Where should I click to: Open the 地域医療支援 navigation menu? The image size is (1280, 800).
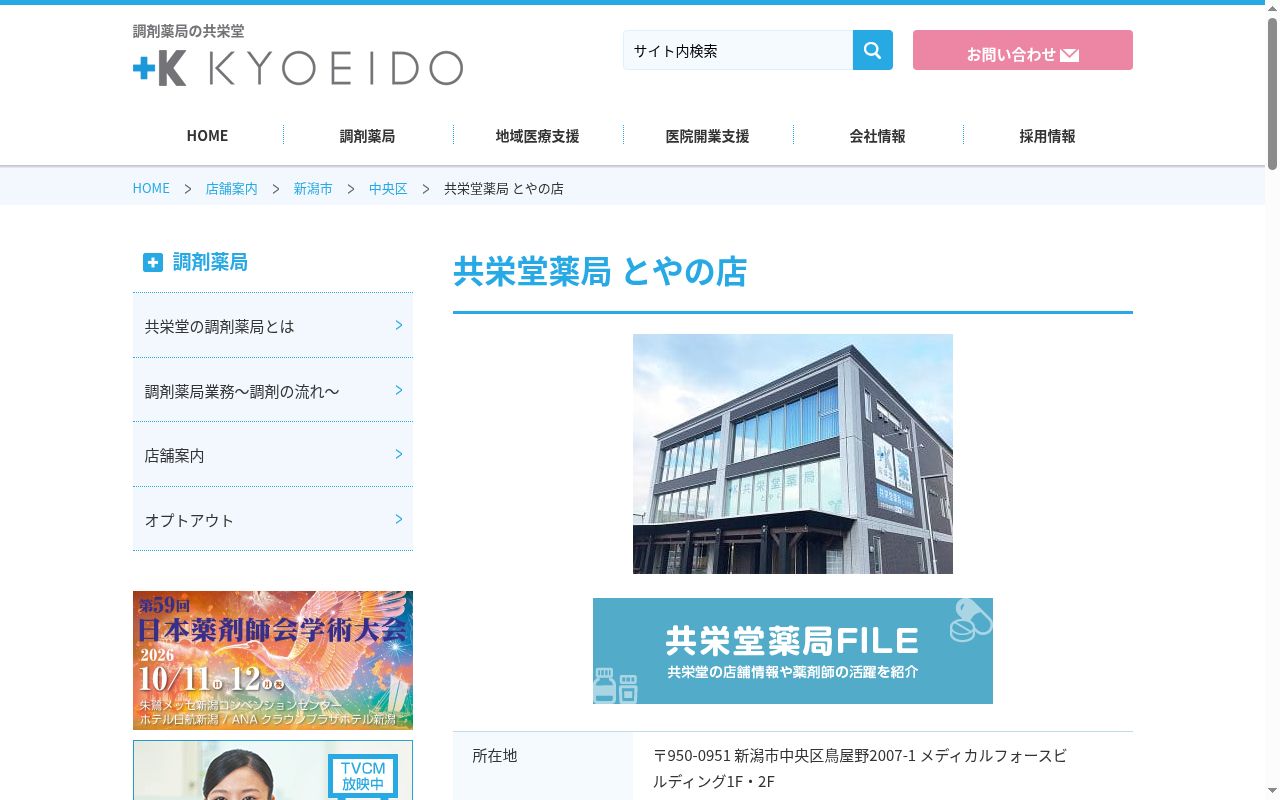[x=537, y=136]
